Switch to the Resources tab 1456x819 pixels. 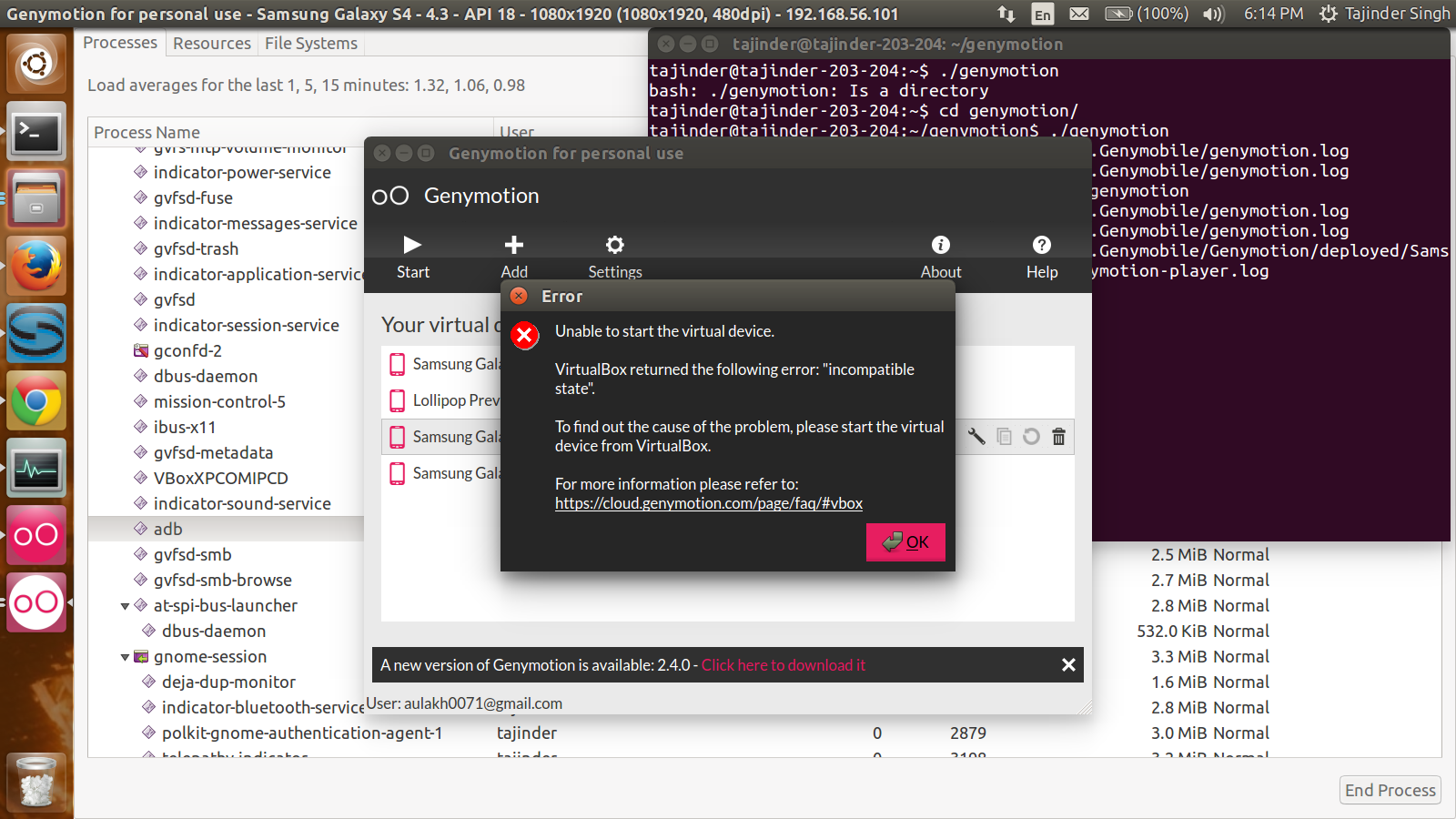(x=212, y=43)
